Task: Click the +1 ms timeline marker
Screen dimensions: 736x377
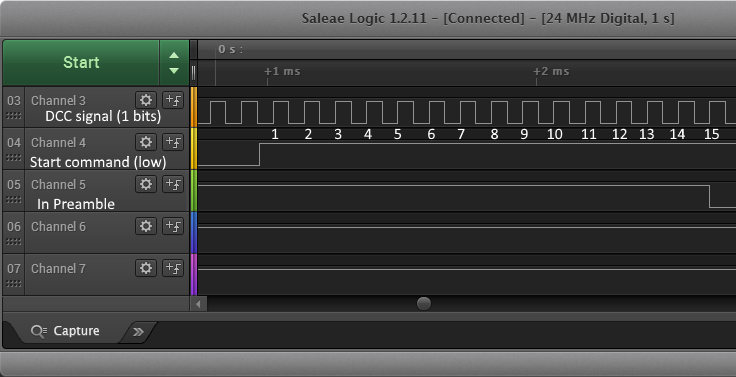Action: (x=282, y=71)
